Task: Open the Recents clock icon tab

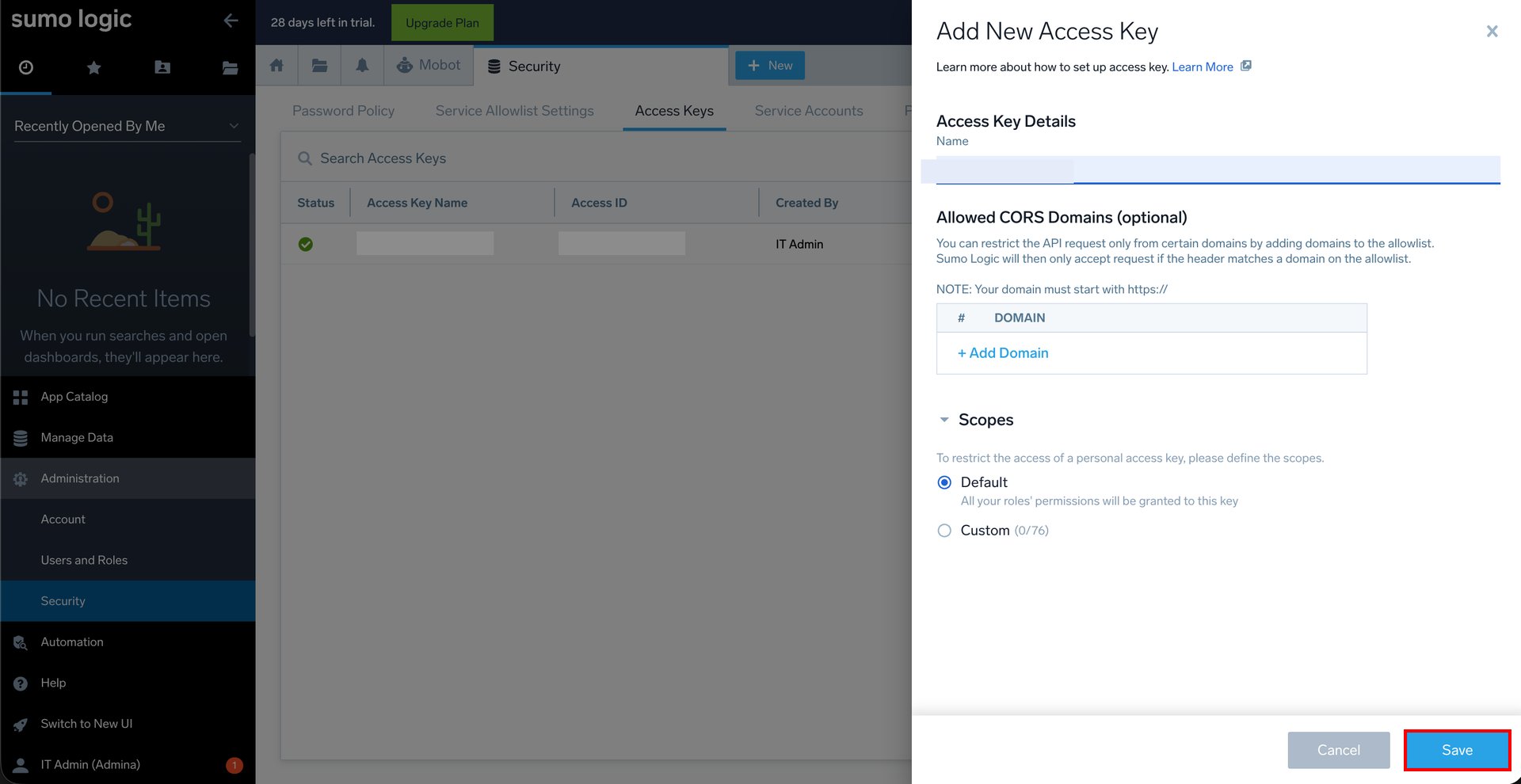Action: pyautogui.click(x=26, y=67)
